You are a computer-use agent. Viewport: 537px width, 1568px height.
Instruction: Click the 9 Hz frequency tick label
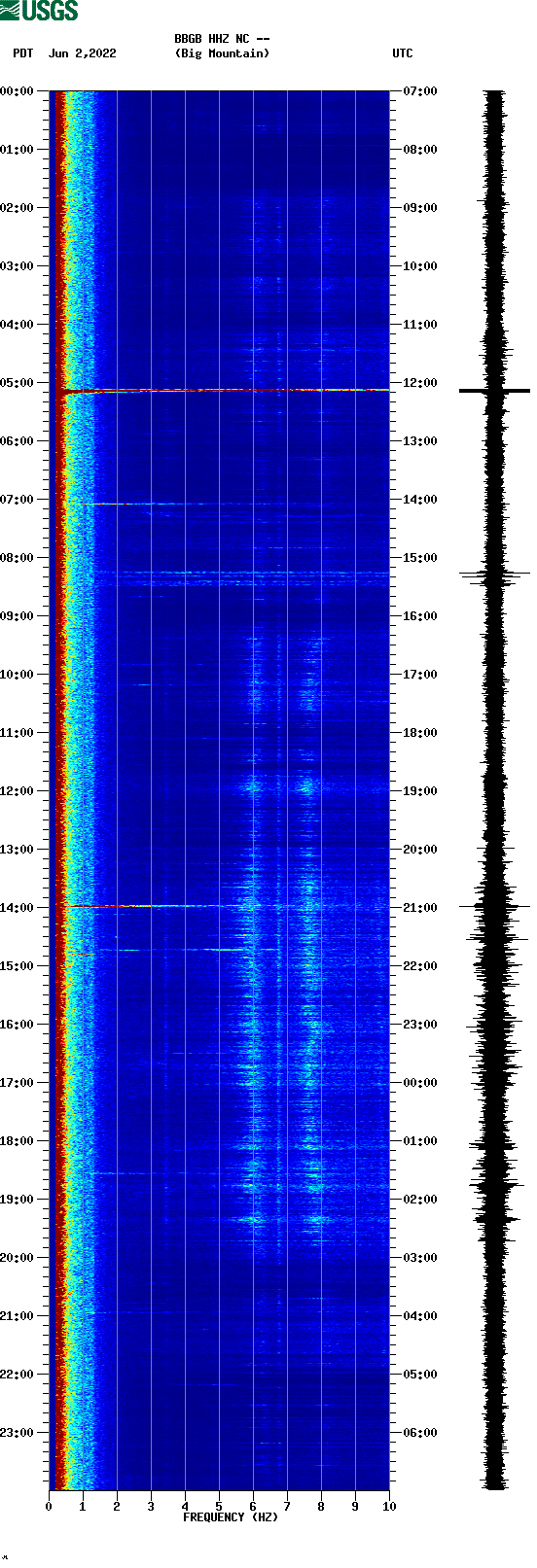[355, 1507]
